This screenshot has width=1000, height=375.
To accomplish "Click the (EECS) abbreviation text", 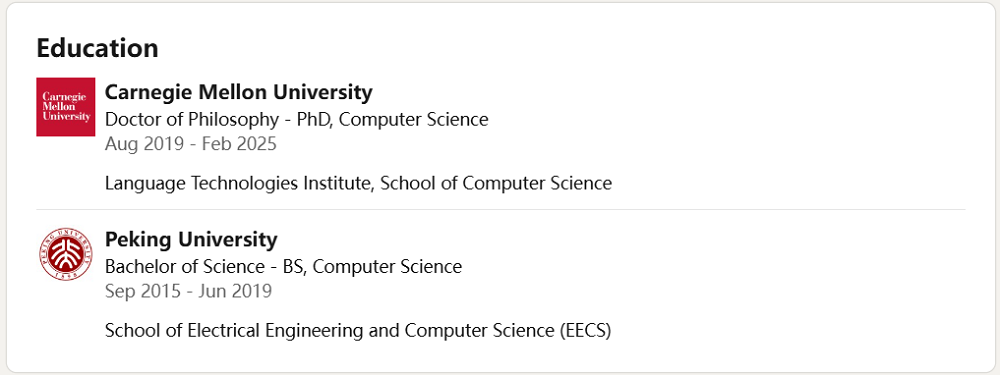I will [585, 330].
